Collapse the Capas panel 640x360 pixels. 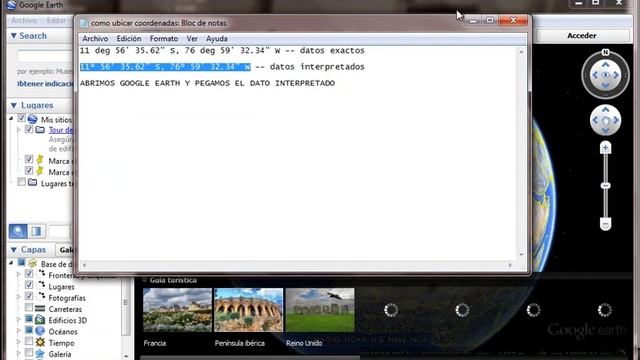pos(13,249)
